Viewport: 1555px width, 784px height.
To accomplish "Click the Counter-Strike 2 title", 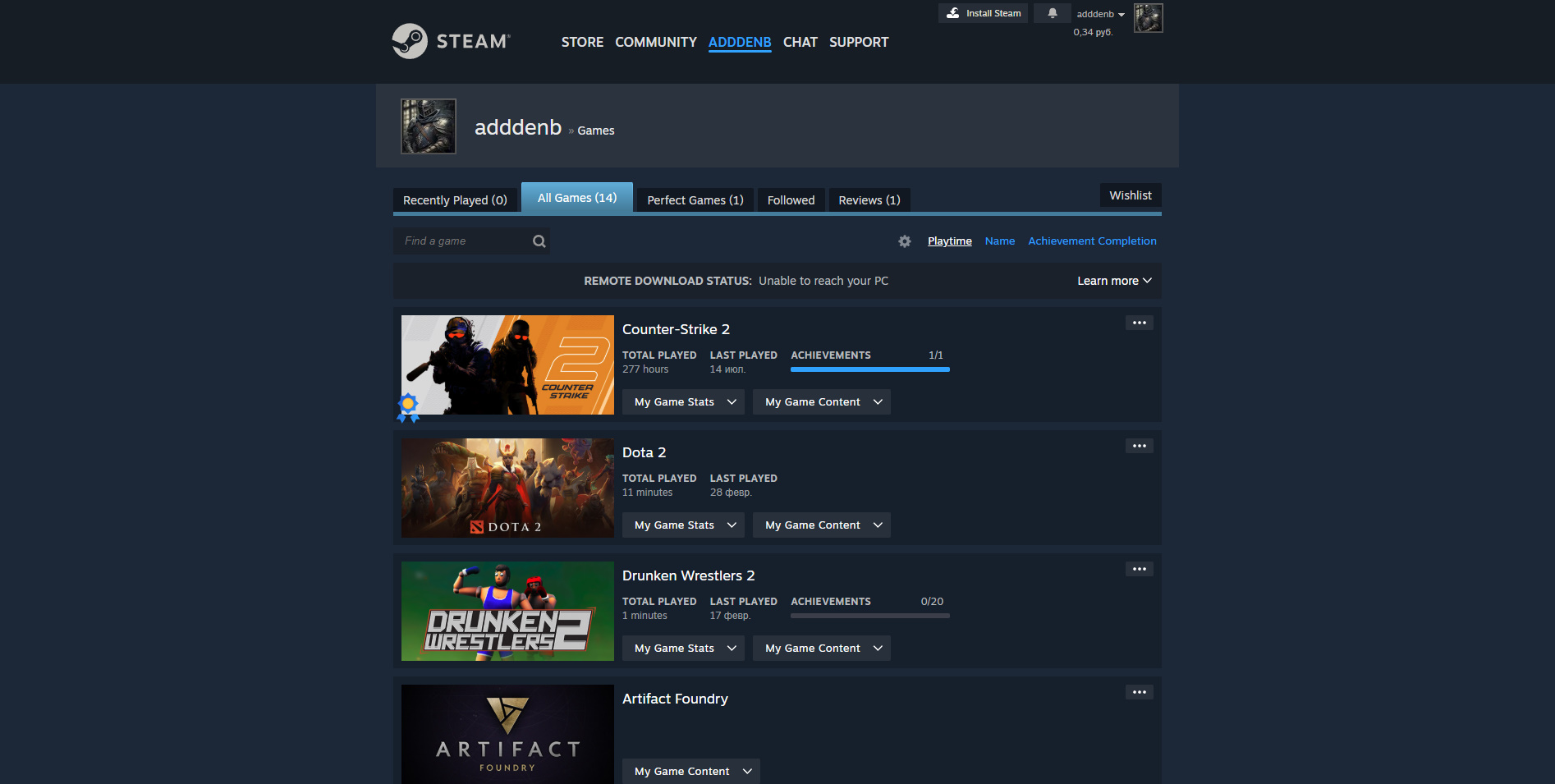I will [x=676, y=329].
